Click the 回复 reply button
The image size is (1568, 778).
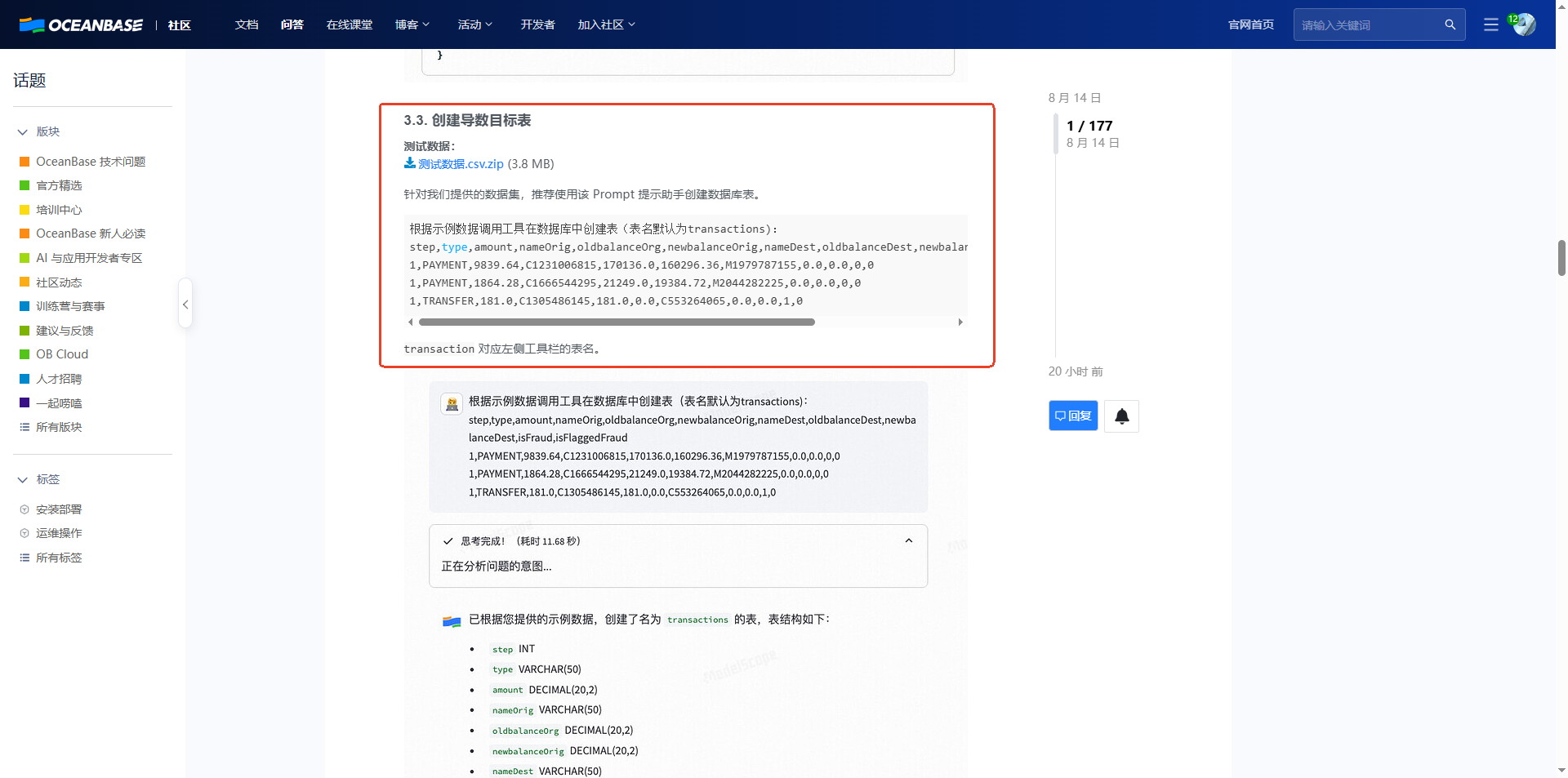[x=1073, y=416]
